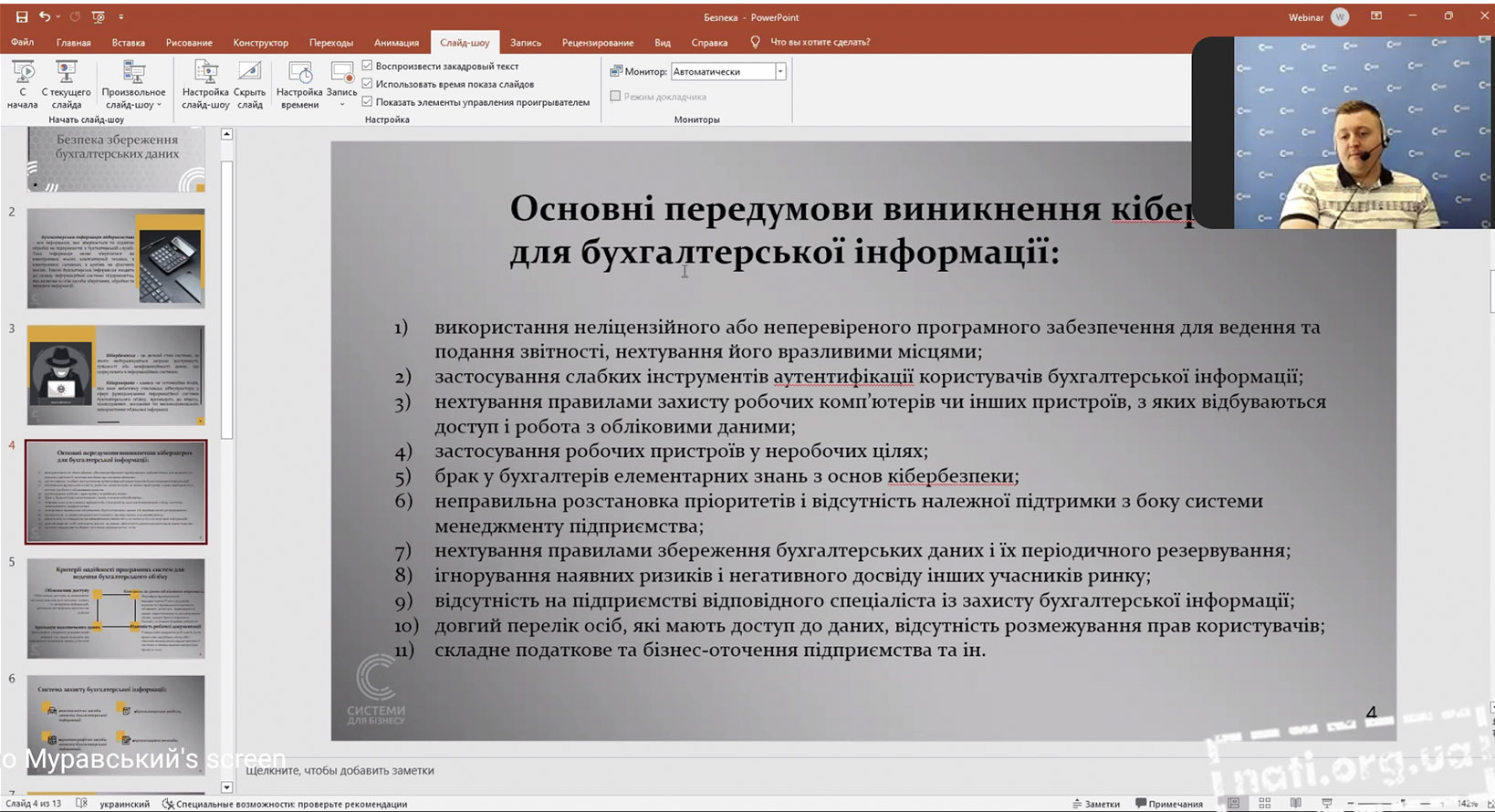This screenshot has height=812, width=1495.
Task: Start Slide Show icon in status bar
Action: [x=1327, y=803]
